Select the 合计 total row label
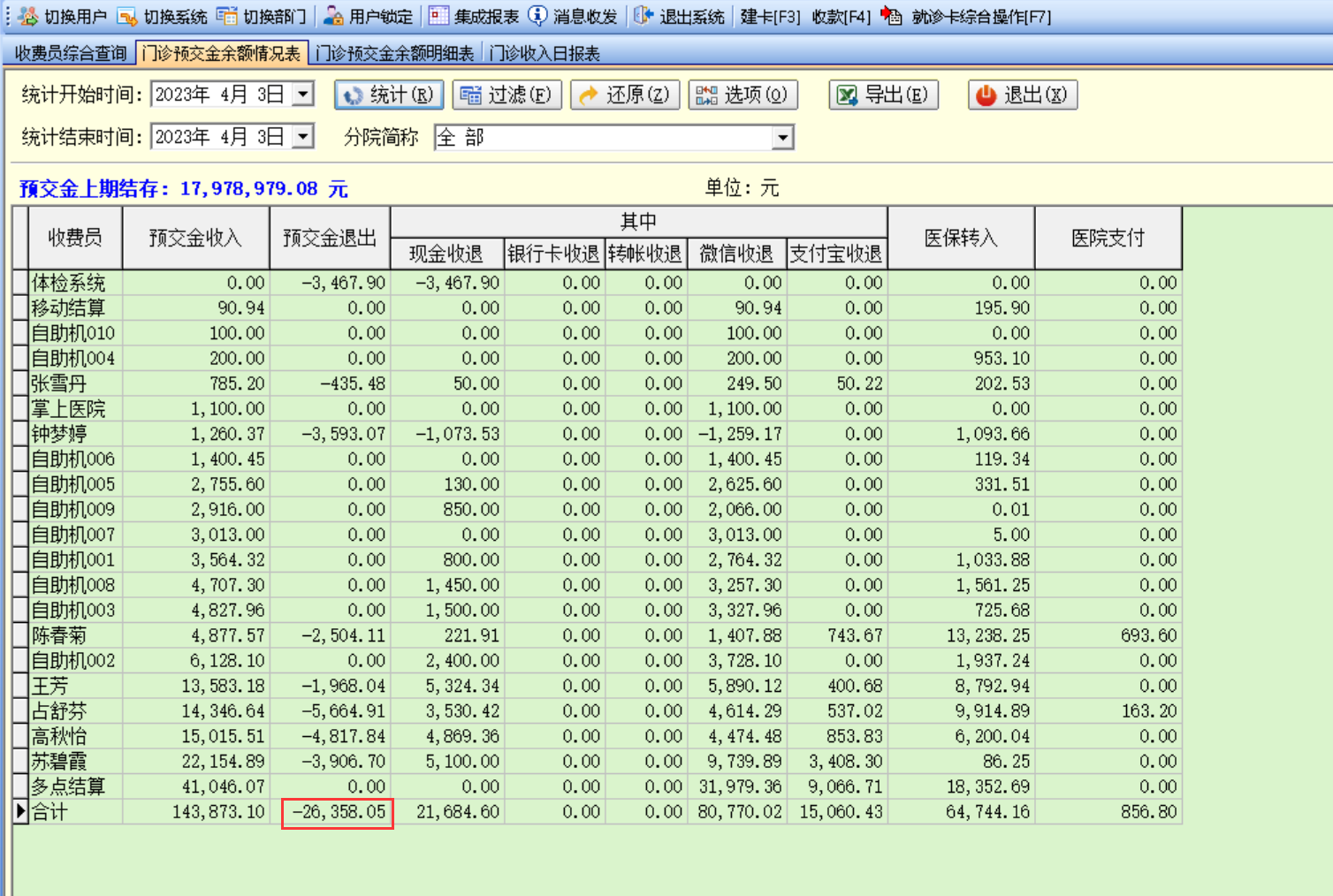 (75, 811)
